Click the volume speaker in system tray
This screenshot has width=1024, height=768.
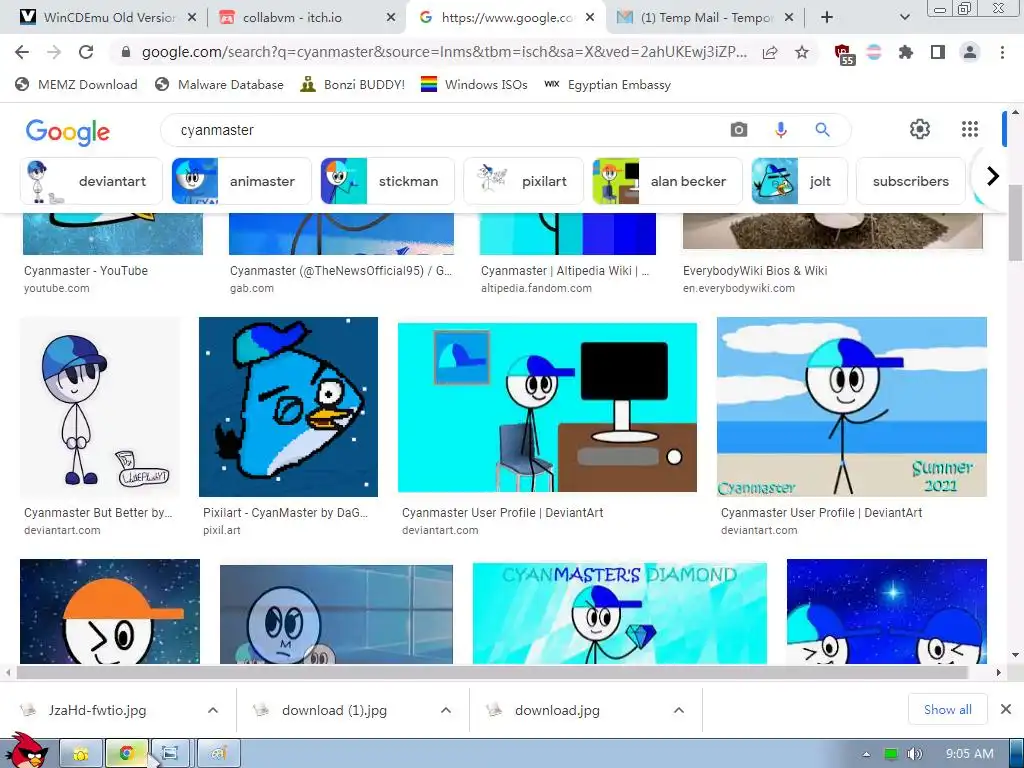pos(915,754)
